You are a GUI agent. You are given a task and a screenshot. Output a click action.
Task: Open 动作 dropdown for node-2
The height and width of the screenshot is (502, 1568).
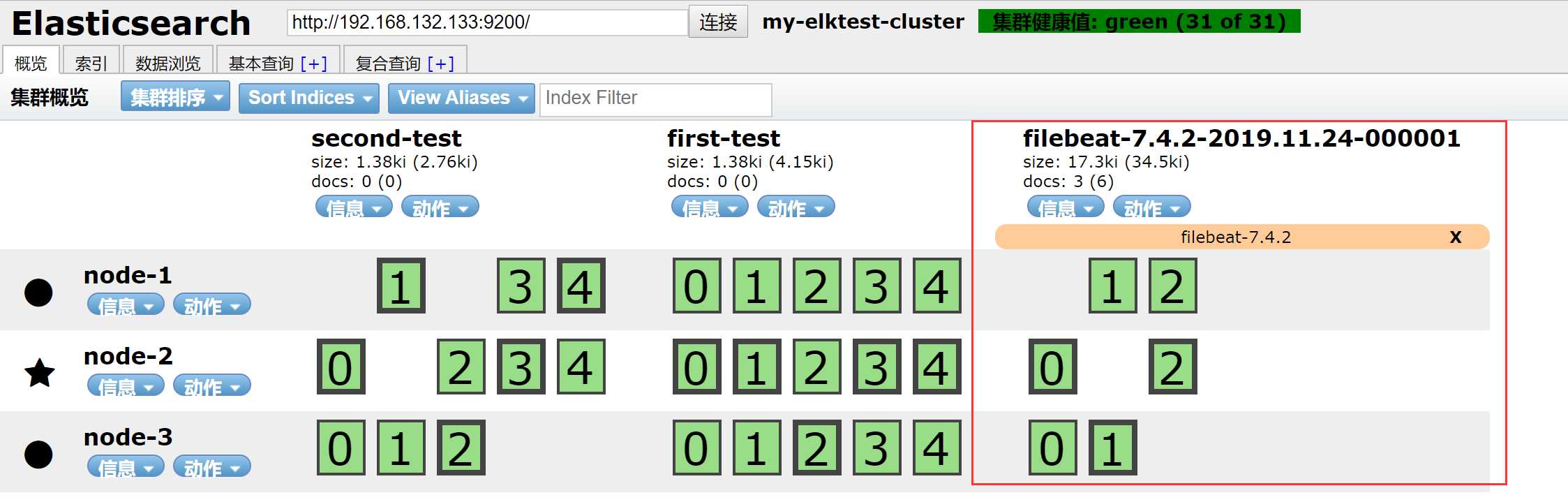pos(212,385)
